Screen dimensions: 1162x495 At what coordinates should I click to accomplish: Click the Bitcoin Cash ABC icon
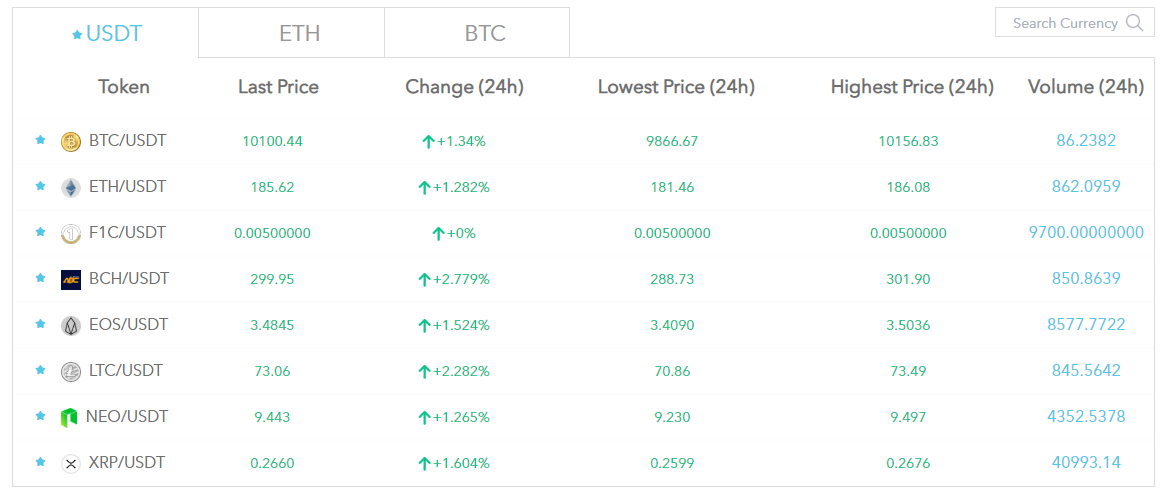click(70, 280)
